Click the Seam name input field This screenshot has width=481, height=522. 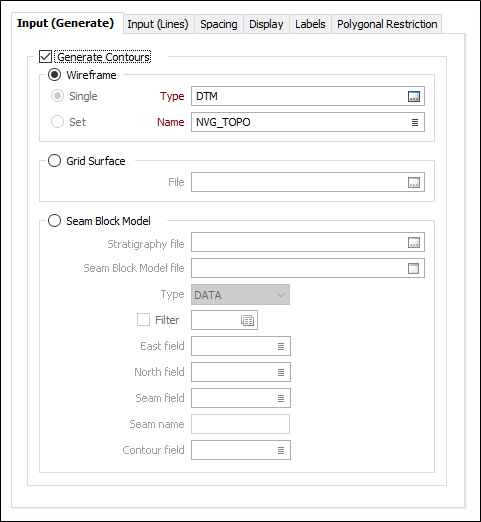[240, 424]
